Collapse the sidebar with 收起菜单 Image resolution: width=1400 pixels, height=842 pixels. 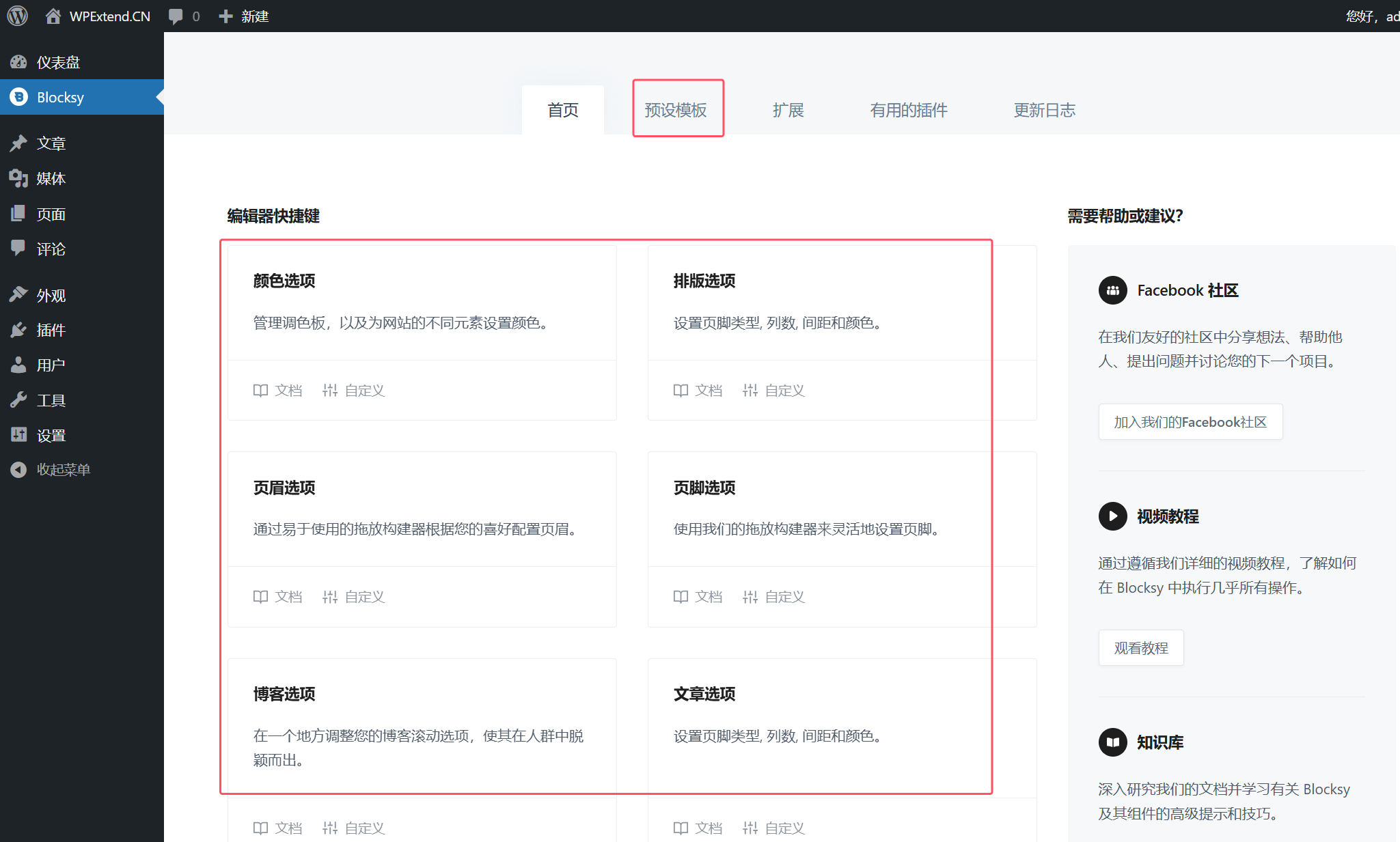82,470
